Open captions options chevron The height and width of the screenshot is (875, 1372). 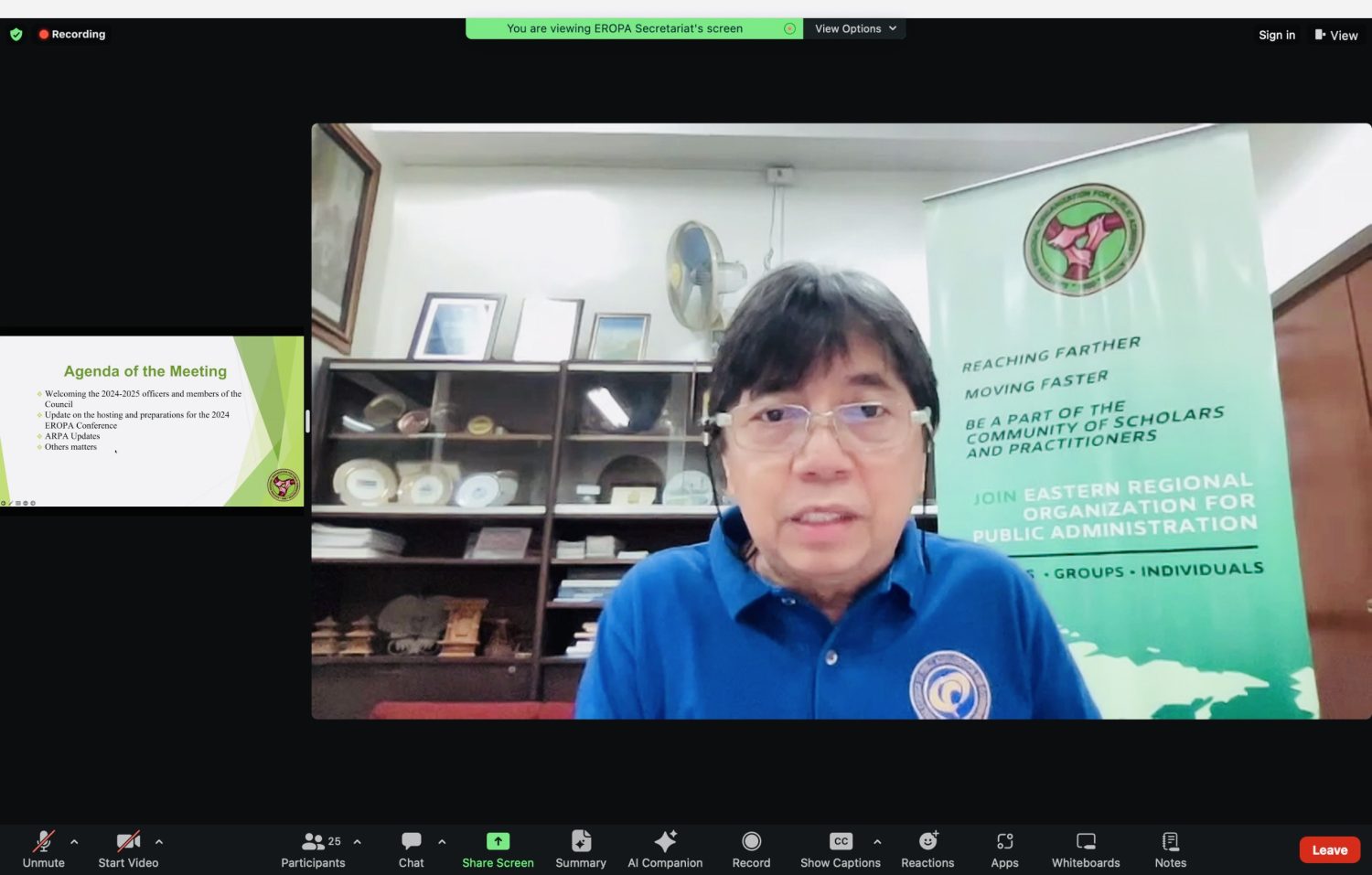coord(877,842)
